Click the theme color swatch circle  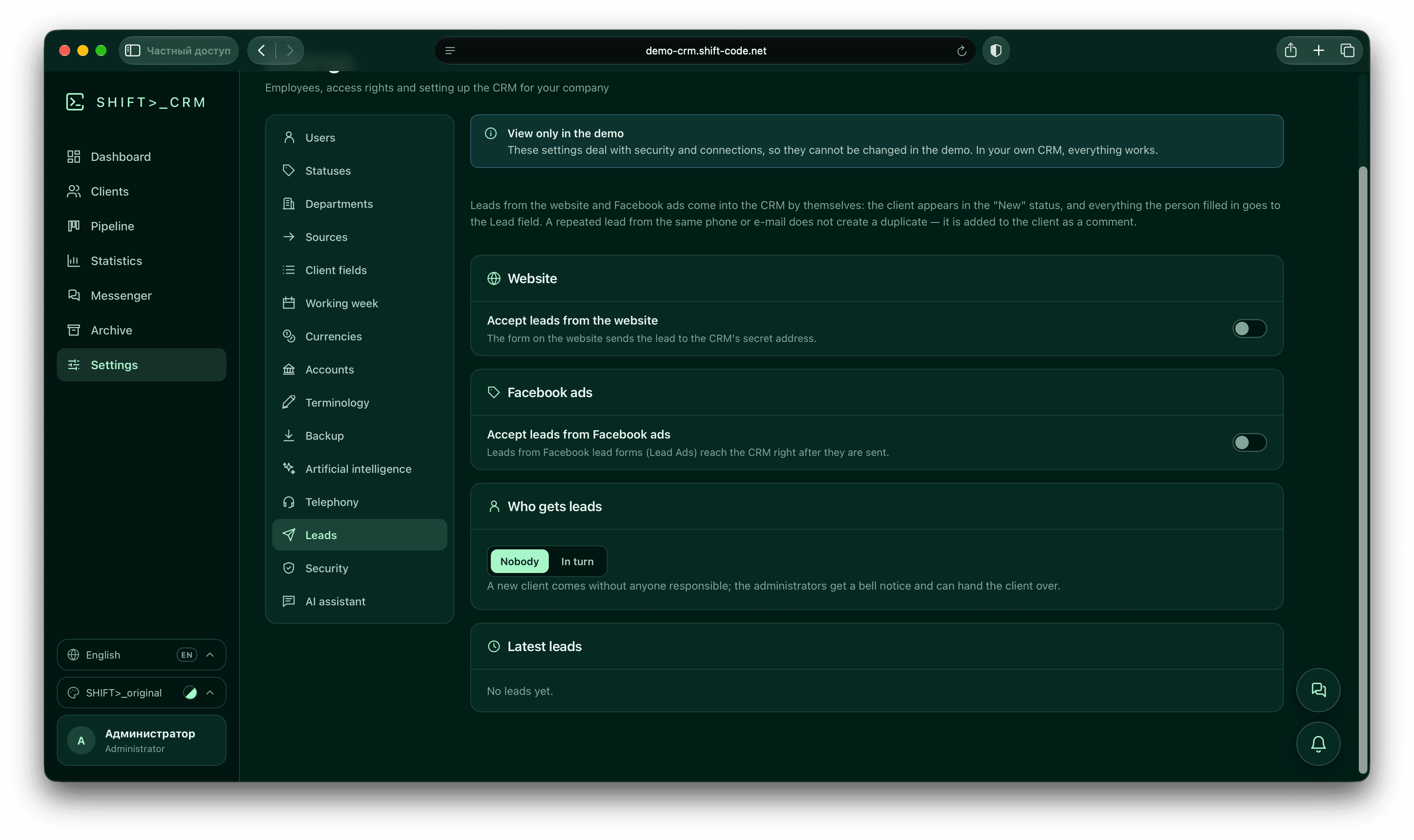(x=190, y=693)
